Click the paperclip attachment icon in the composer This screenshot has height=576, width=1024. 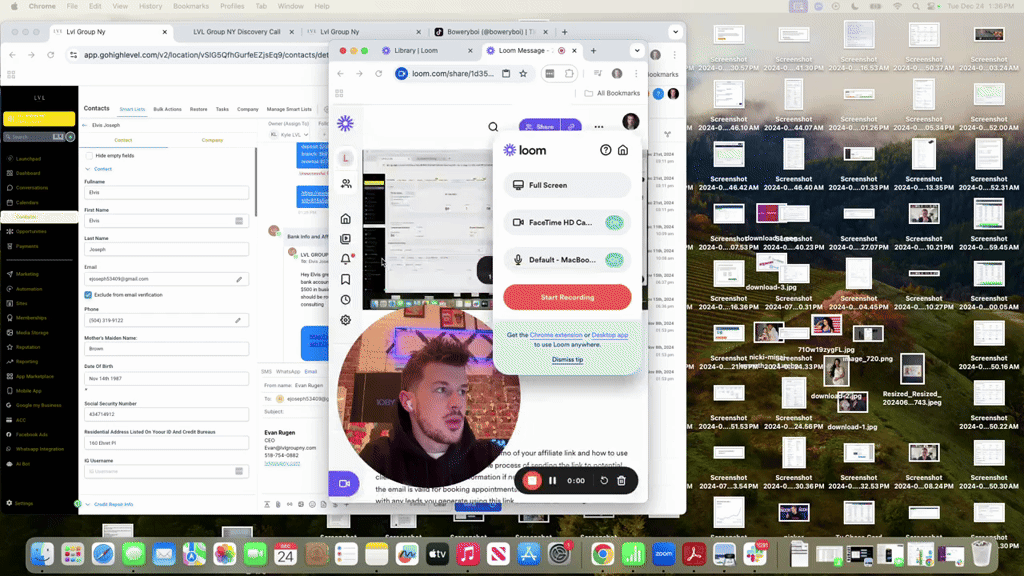pyautogui.click(x=279, y=502)
